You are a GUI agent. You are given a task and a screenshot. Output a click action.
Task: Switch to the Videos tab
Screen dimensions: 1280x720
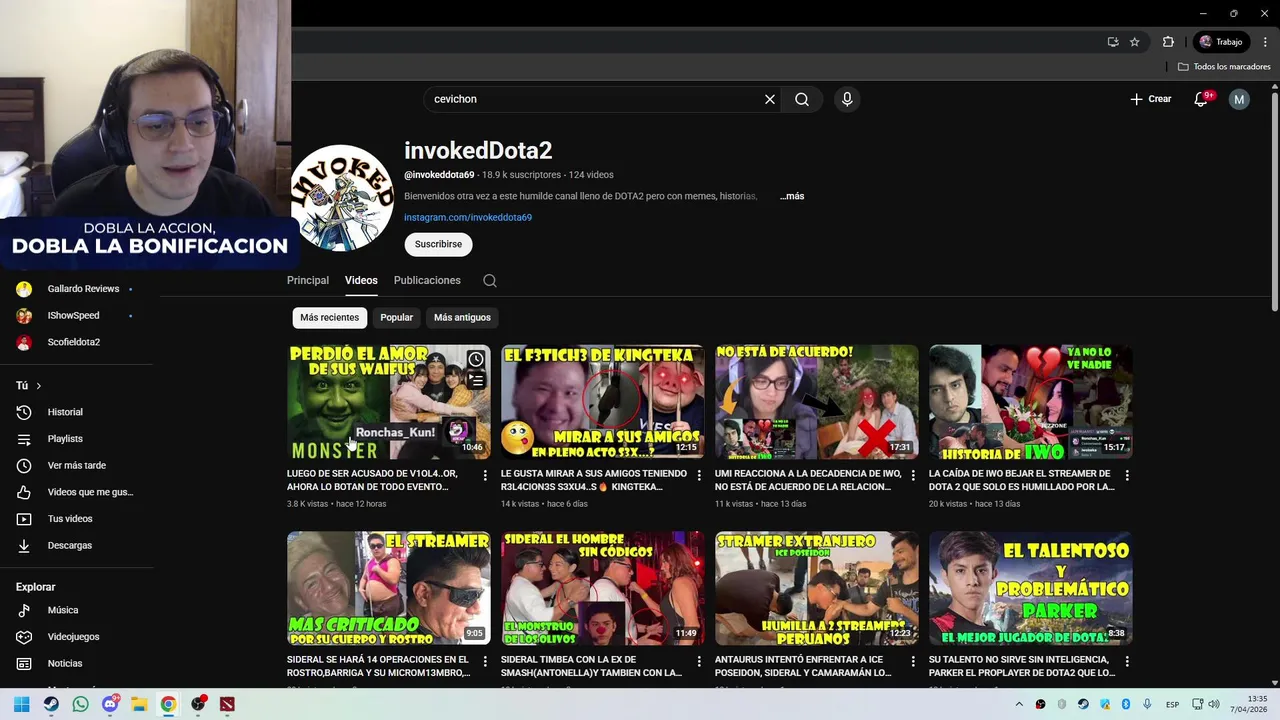(x=361, y=281)
